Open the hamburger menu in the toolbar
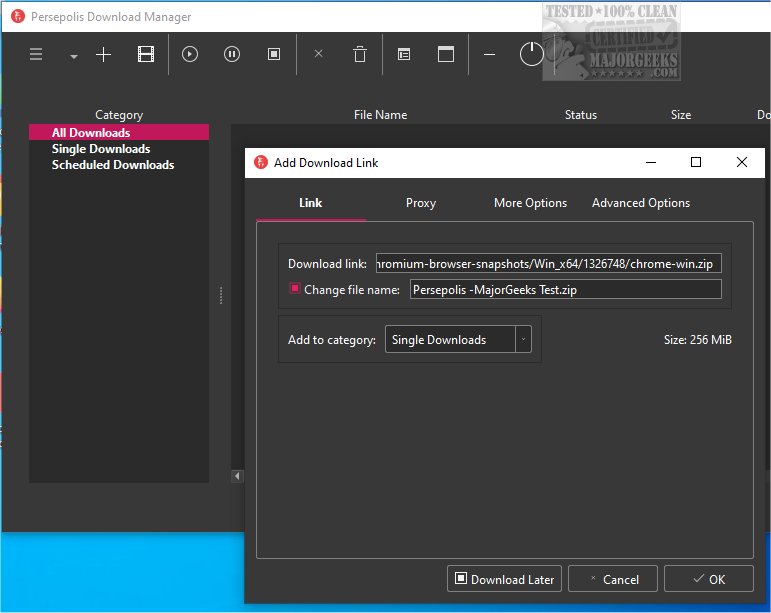Screen dimensions: 771x613 [x=36, y=55]
